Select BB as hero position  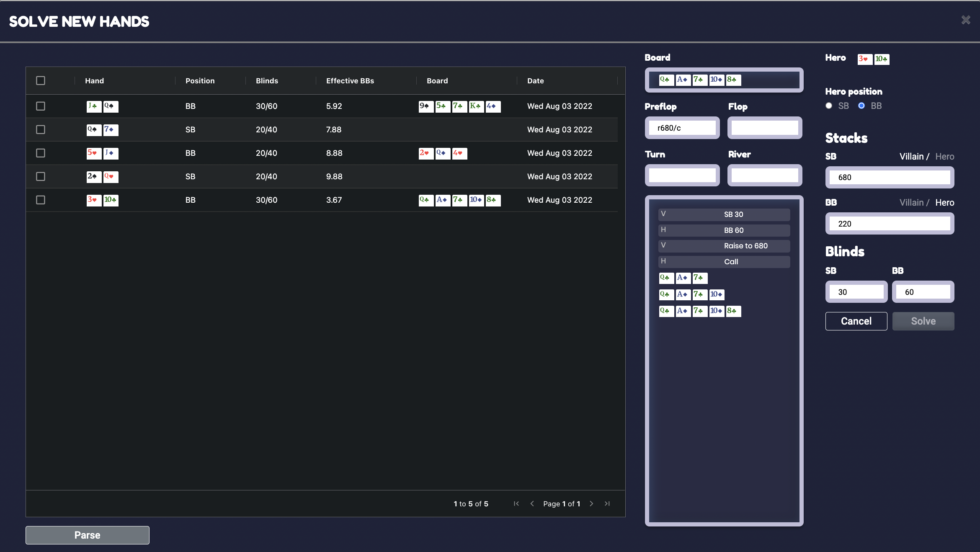(861, 105)
